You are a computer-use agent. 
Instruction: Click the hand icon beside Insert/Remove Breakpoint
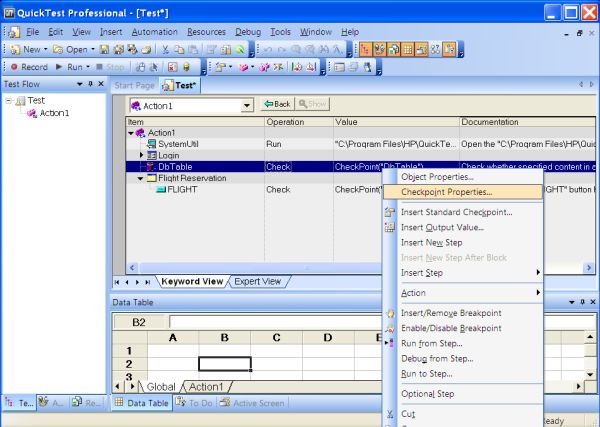[x=390, y=313]
